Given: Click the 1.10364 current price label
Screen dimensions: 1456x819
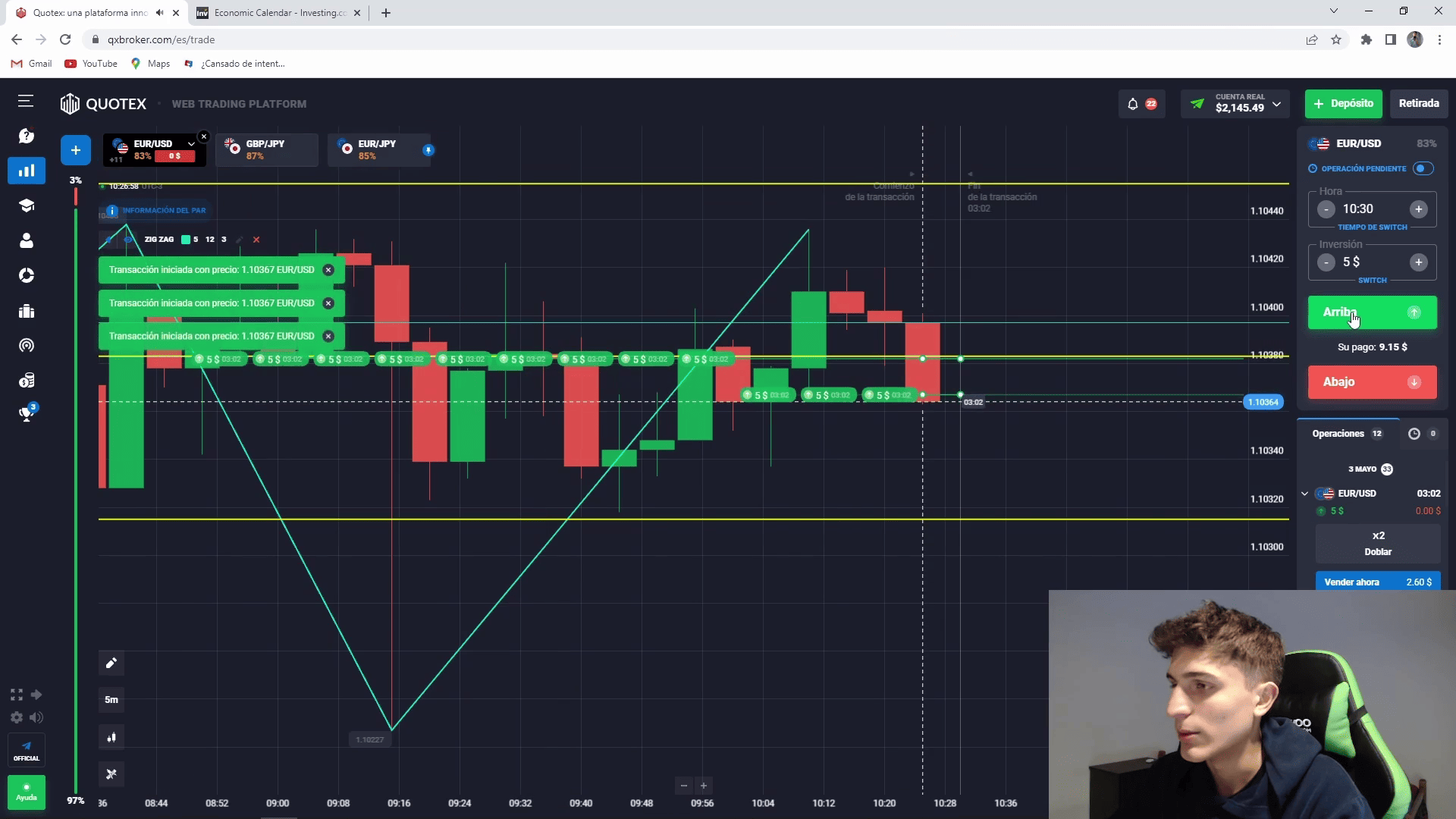Looking at the screenshot, I should click(1263, 402).
